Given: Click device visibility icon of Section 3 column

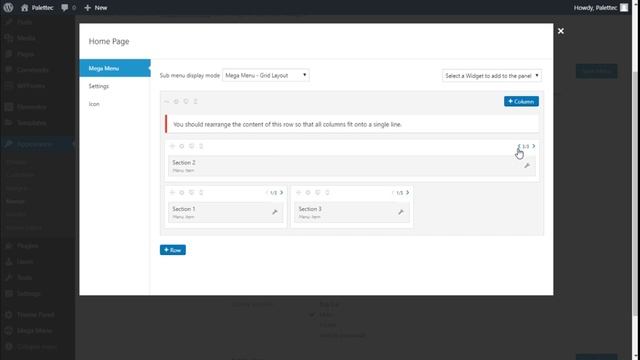Looking at the screenshot, I should coord(318,193).
